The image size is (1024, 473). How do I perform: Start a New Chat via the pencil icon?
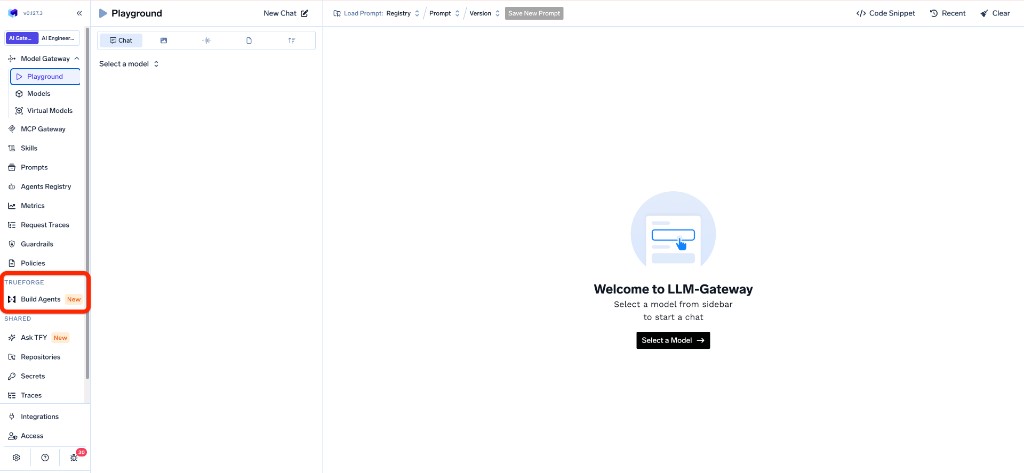(x=304, y=13)
